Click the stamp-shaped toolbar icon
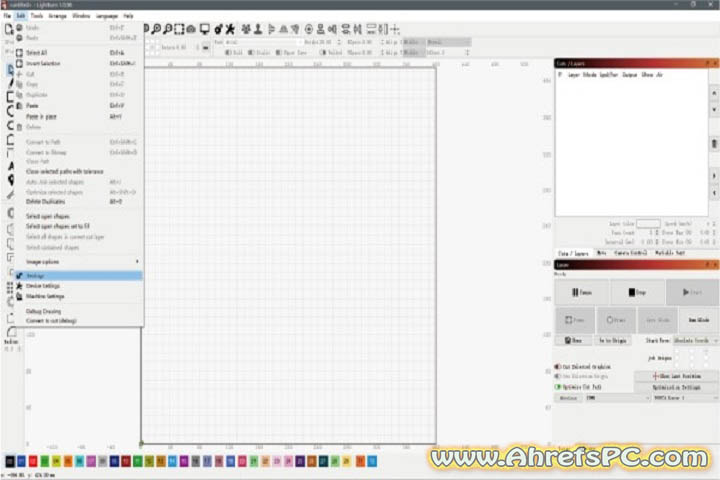This screenshot has height=480, width=720. (258, 29)
